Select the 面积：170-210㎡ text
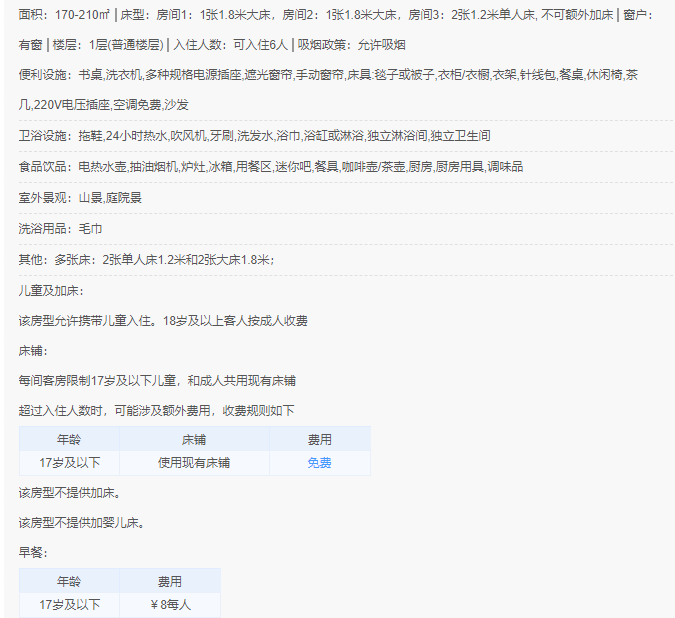 (64, 15)
